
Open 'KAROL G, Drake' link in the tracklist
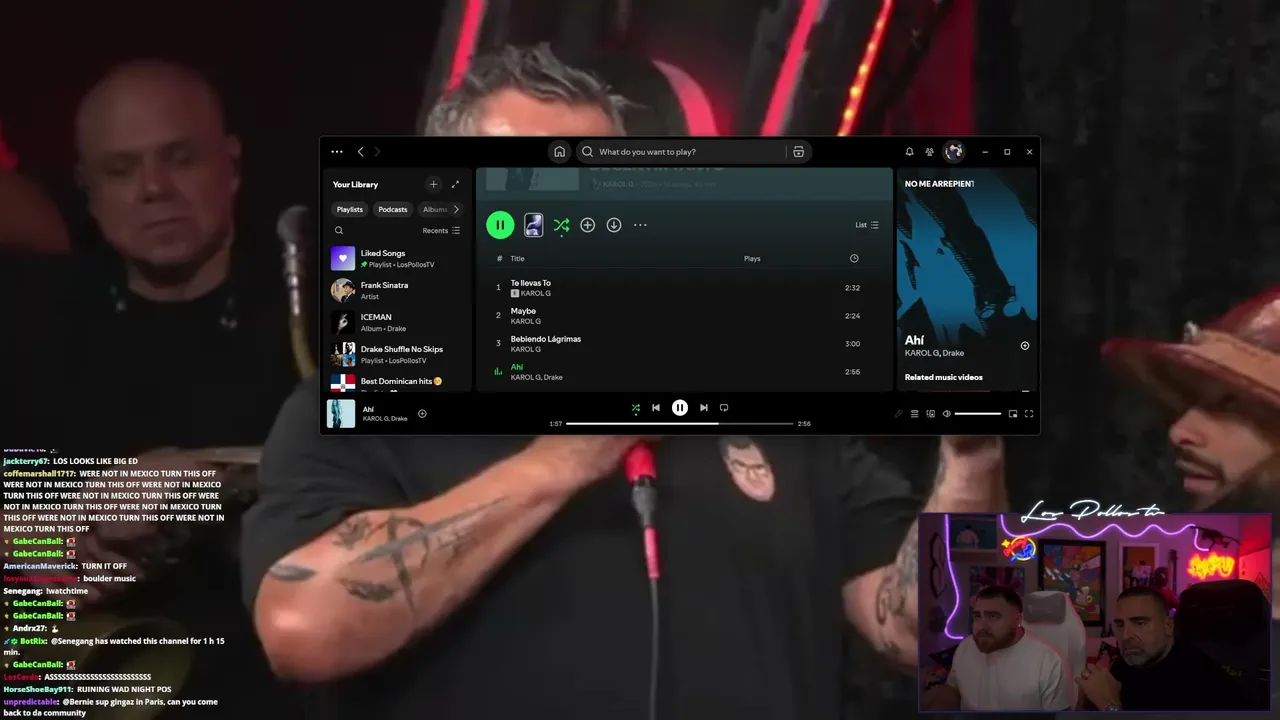[x=537, y=378]
